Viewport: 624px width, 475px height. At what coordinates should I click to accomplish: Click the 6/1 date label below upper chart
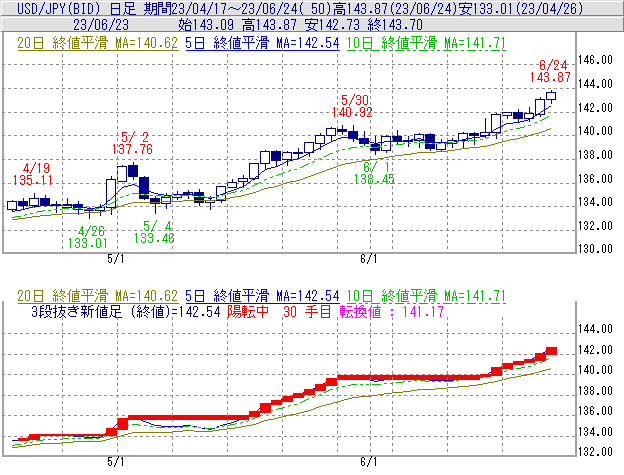(x=369, y=259)
